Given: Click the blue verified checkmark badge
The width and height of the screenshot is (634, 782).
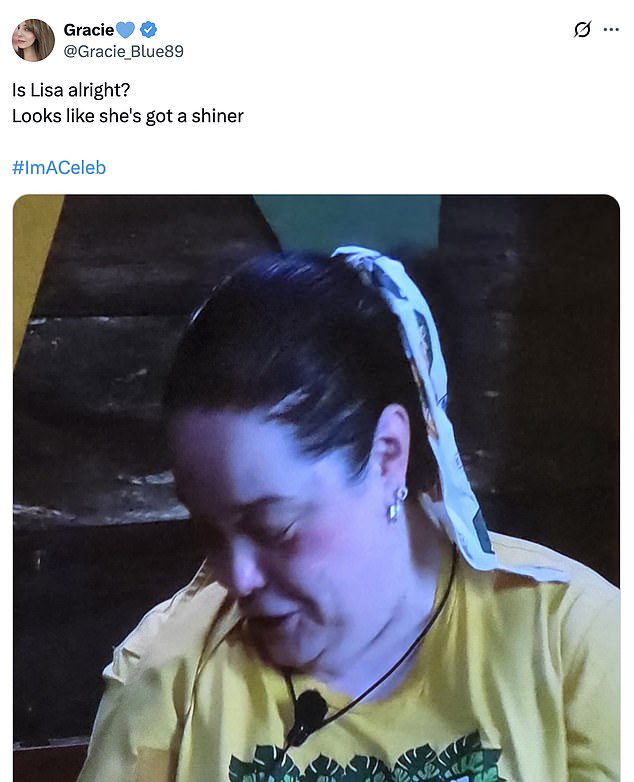Looking at the screenshot, I should click(148, 30).
